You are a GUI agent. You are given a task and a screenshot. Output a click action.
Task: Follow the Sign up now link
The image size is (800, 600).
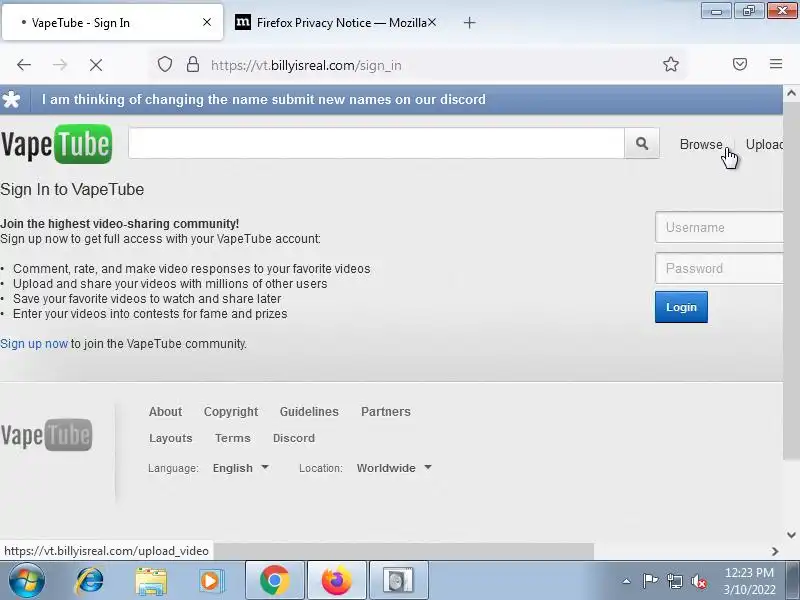click(x=34, y=343)
